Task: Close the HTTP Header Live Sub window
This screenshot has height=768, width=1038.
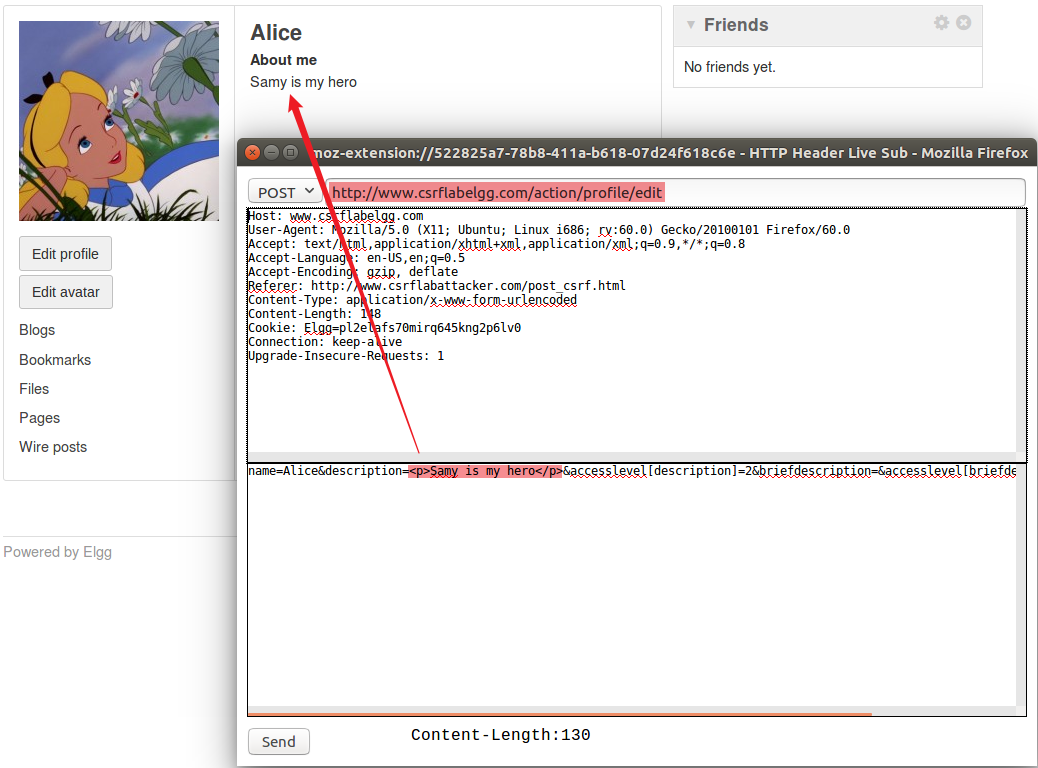Action: pos(252,152)
